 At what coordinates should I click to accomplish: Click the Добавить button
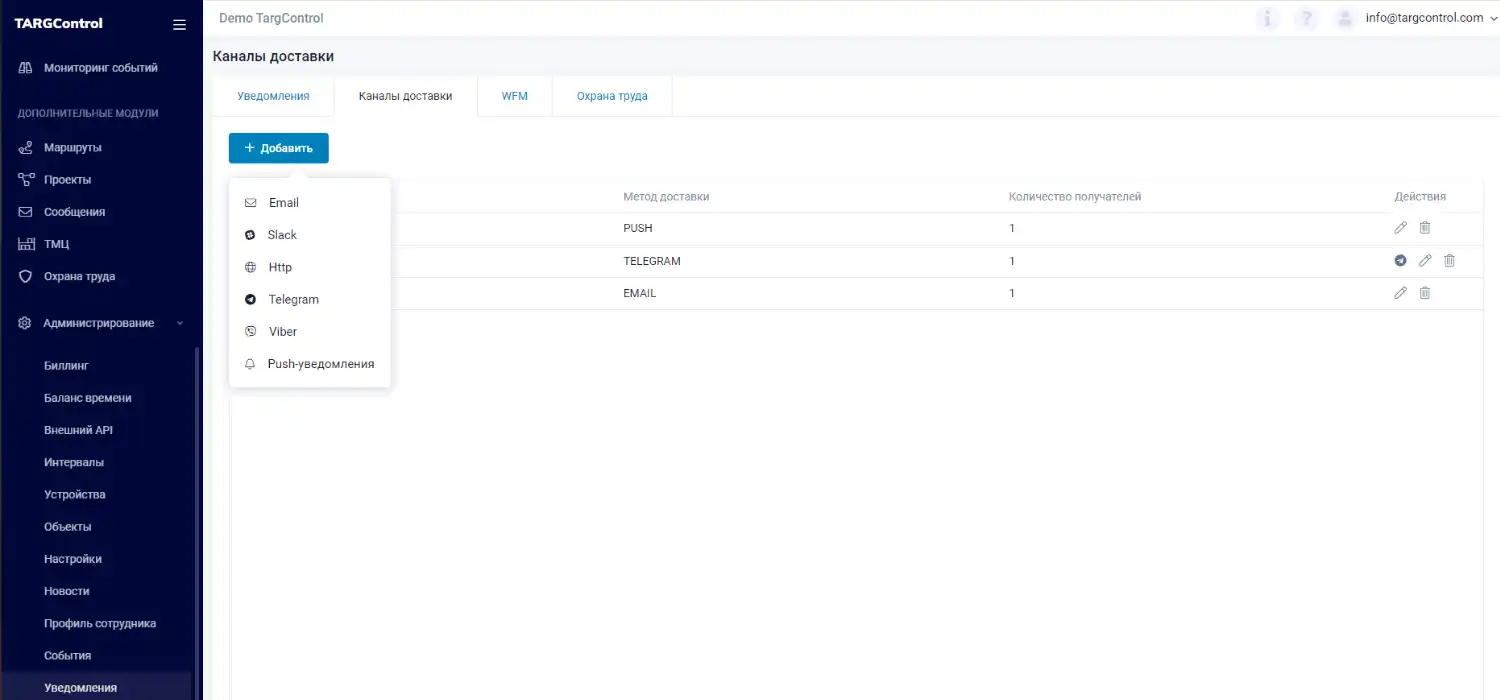pos(279,148)
